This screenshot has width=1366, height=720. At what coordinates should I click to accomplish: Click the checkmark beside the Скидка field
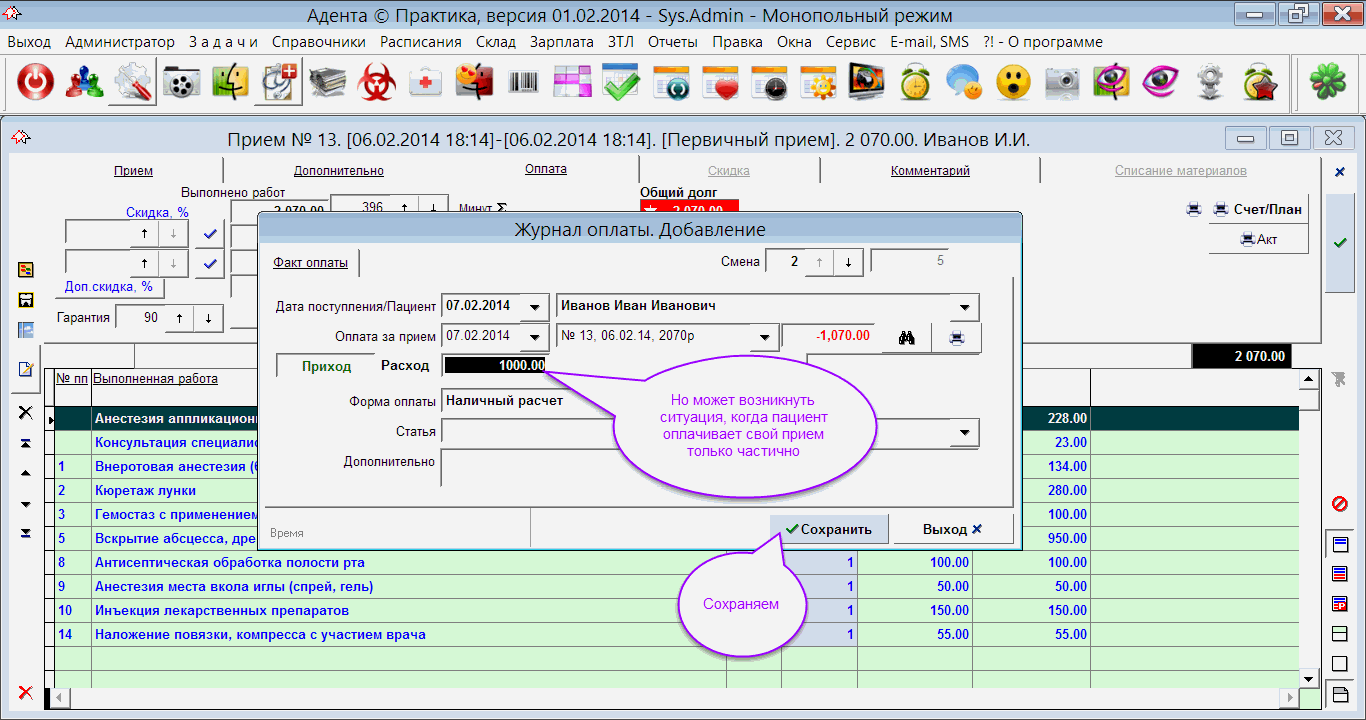[209, 233]
